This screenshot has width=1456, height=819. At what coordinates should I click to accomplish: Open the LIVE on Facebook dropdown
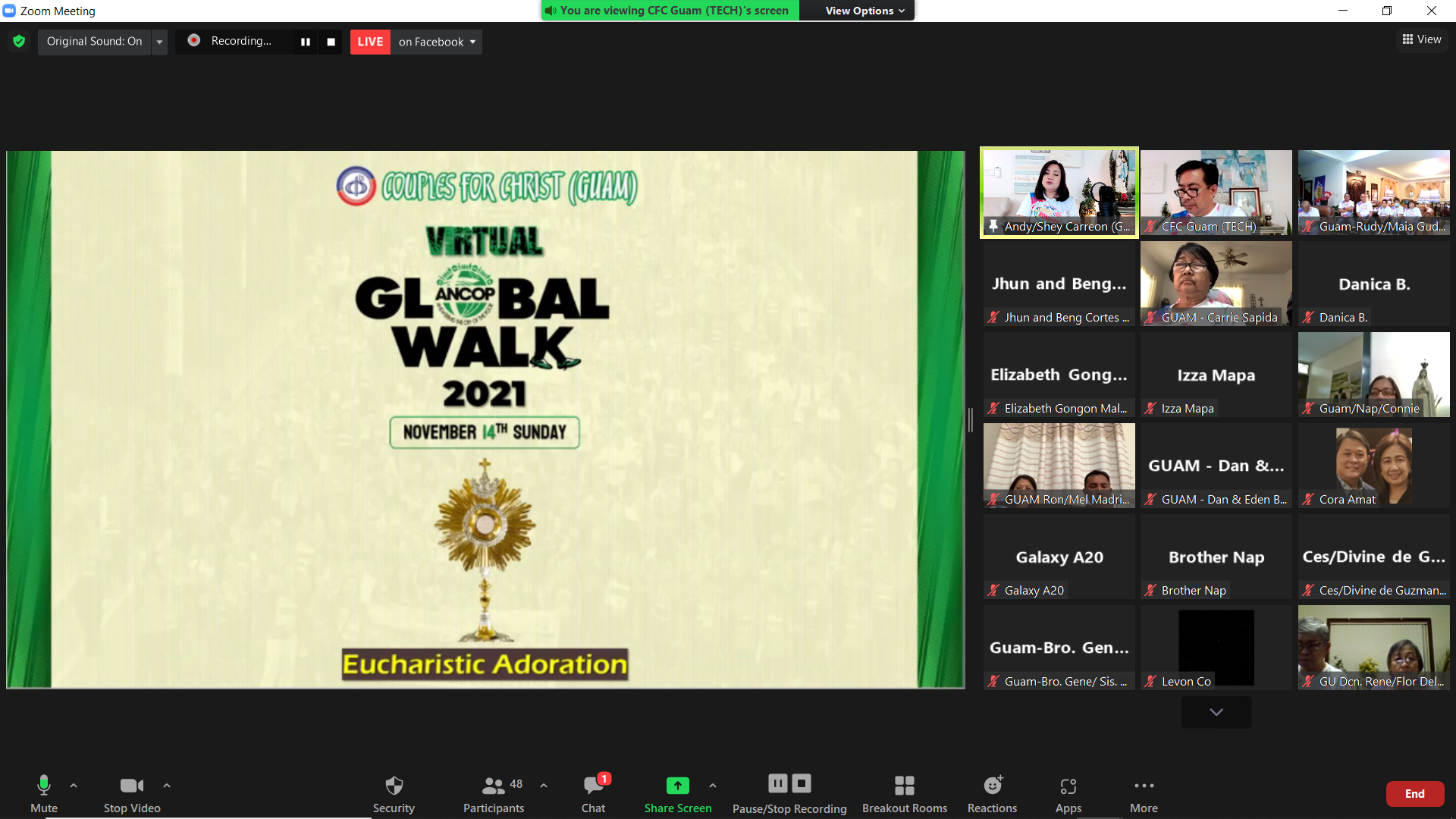point(437,42)
